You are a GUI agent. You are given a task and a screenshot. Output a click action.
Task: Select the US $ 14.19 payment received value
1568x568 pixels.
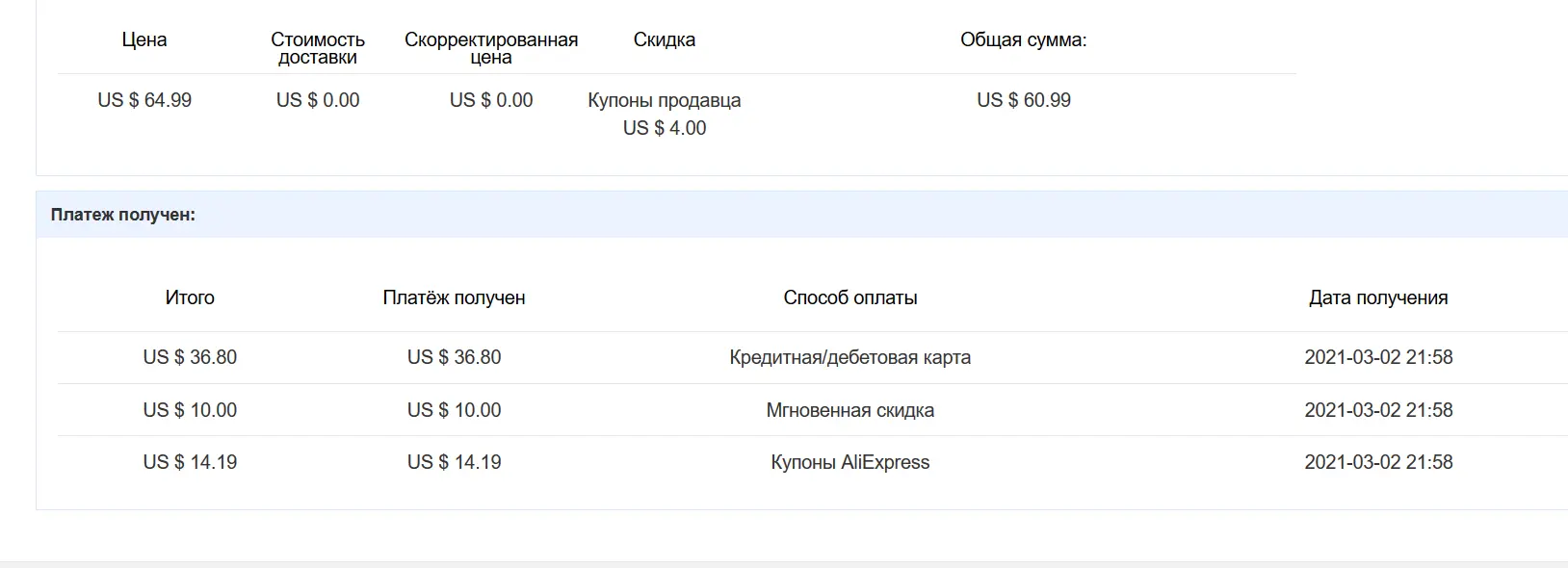pyautogui.click(x=455, y=462)
